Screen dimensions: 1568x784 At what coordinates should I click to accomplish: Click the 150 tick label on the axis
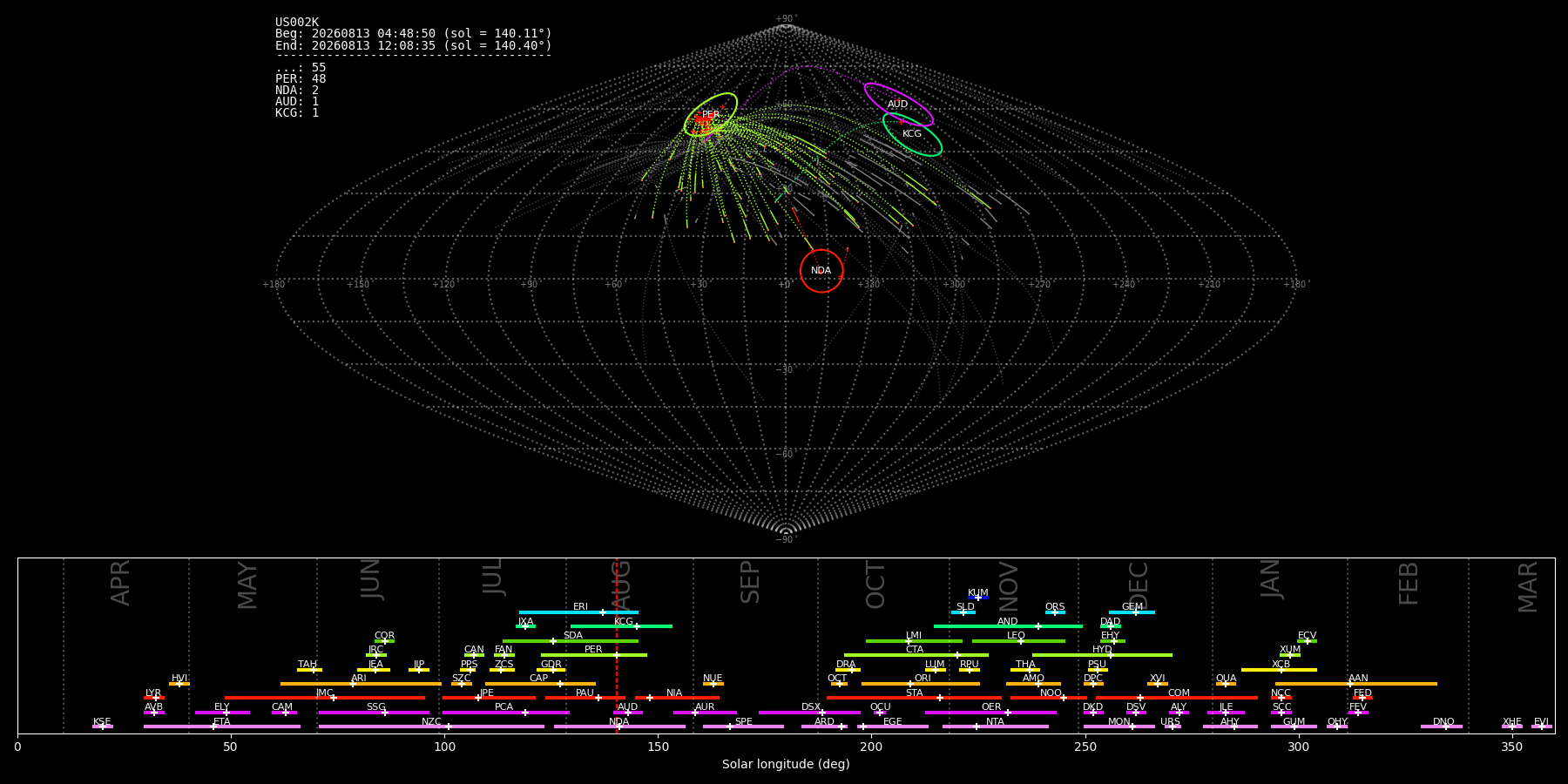point(658,747)
